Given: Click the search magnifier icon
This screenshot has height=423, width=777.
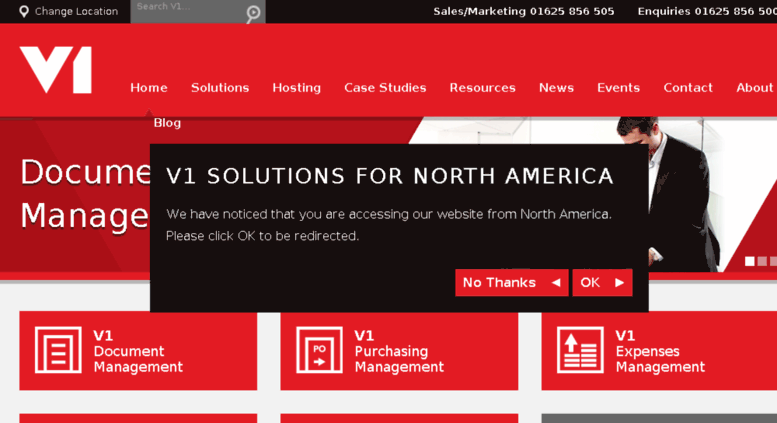Looking at the screenshot, I should (253, 13).
